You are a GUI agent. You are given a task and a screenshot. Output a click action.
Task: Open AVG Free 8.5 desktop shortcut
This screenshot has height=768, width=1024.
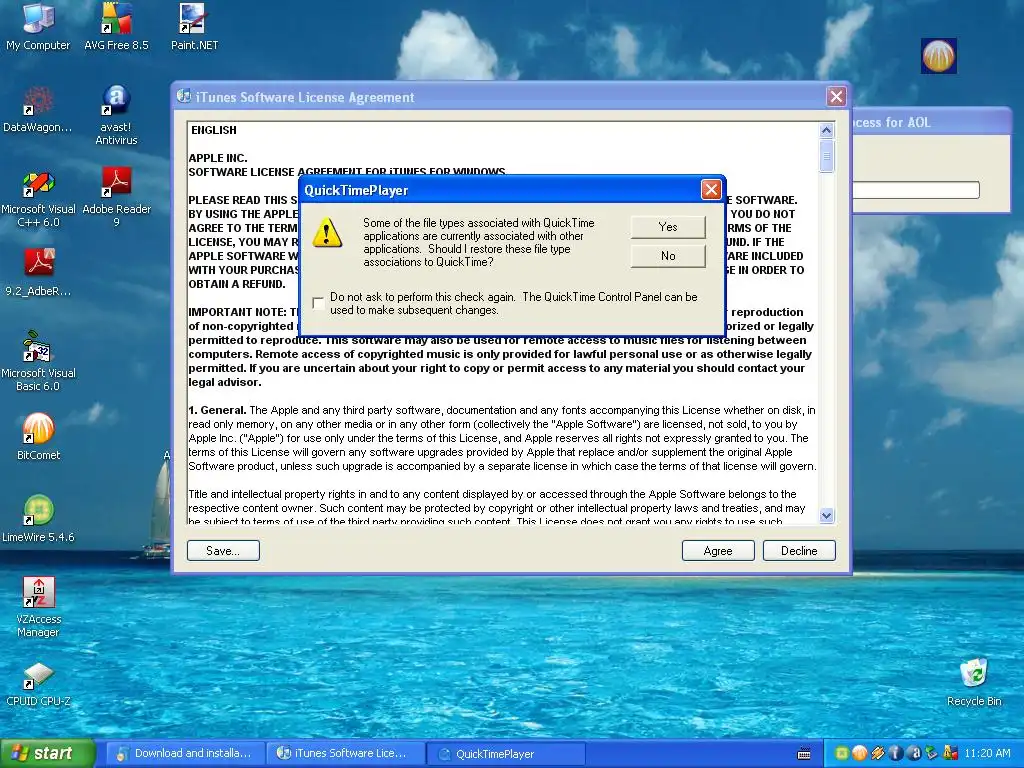[116, 27]
